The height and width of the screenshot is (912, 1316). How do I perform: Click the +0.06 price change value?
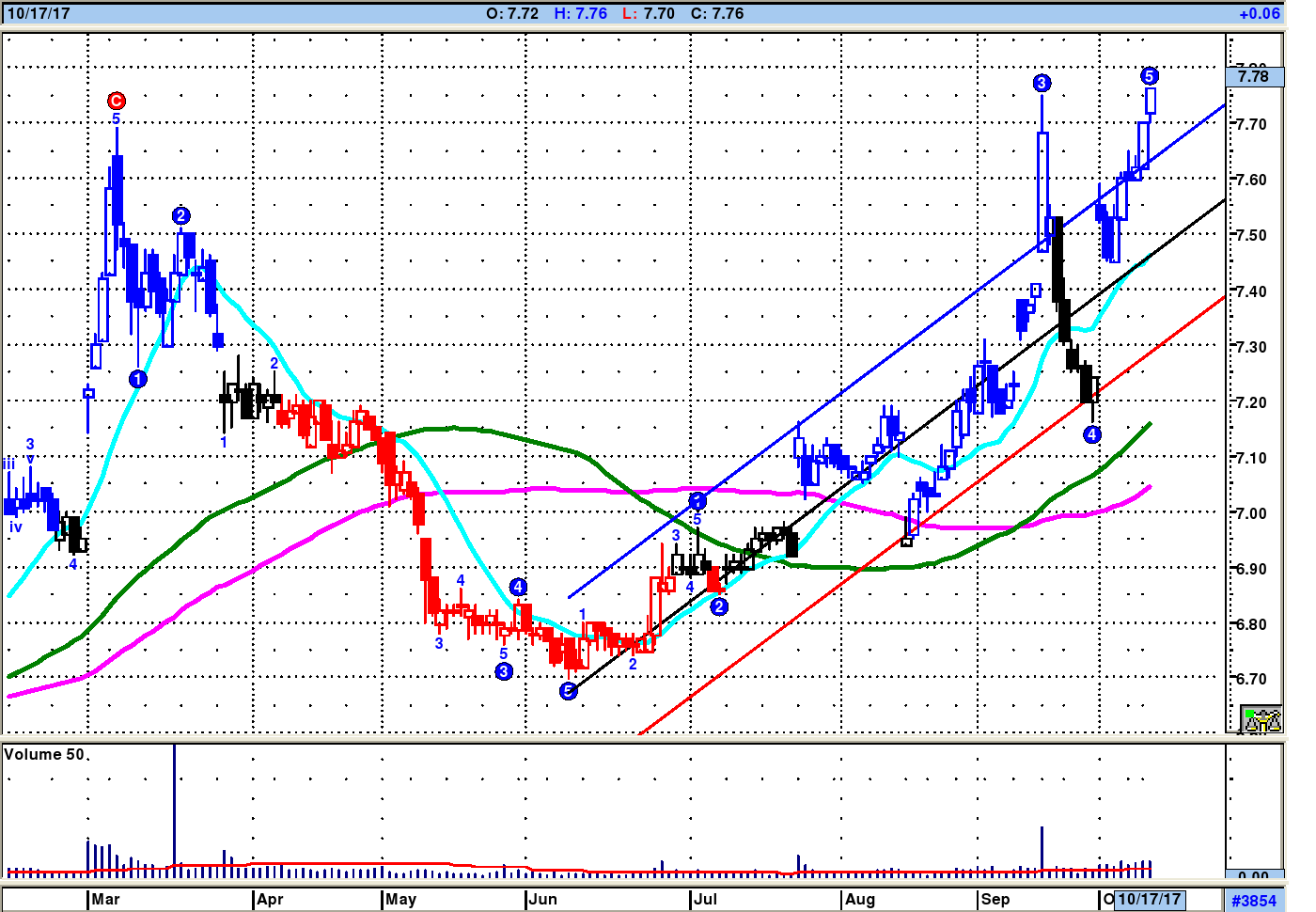[1259, 13]
